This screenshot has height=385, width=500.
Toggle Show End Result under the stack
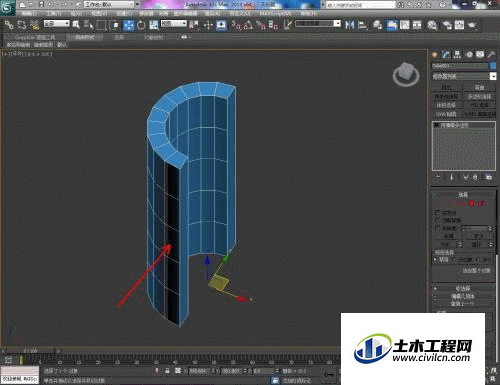[x=452, y=177]
